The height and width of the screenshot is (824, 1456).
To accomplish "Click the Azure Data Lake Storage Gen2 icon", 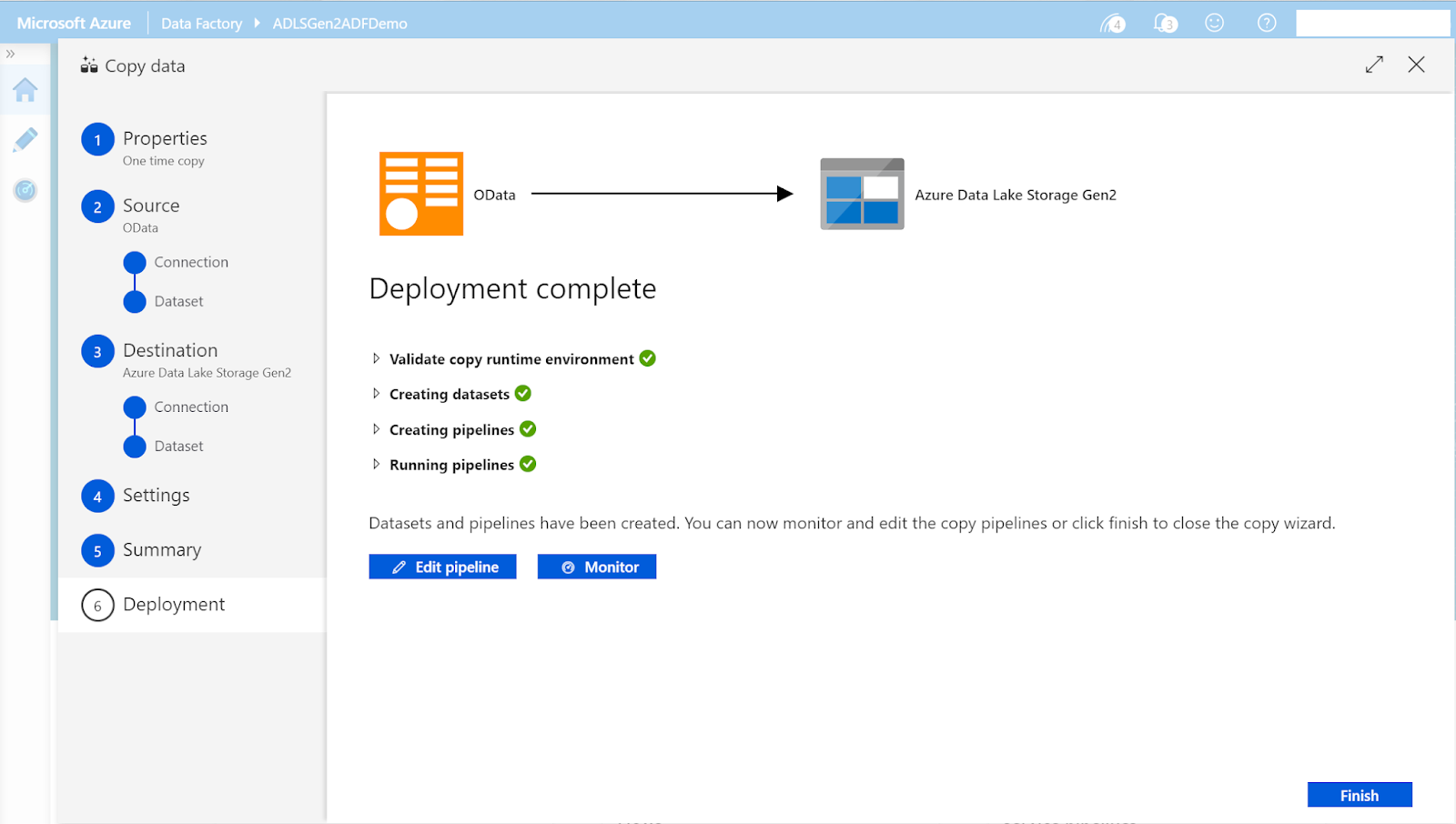I will (x=862, y=194).
